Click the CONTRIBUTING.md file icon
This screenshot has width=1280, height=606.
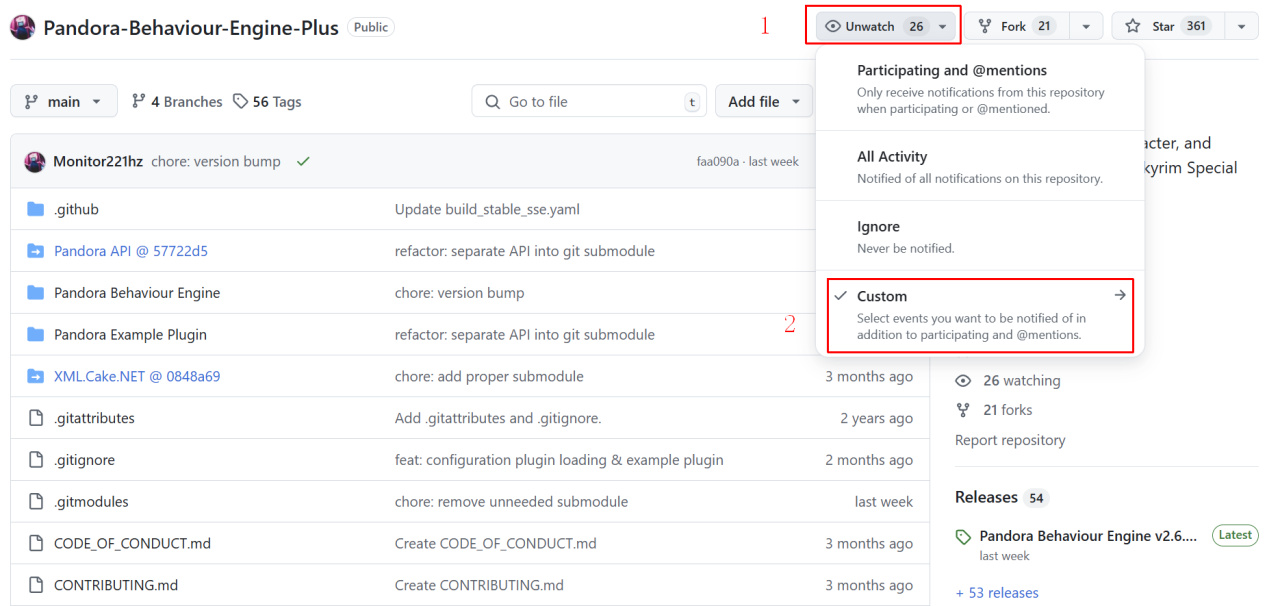tap(36, 585)
